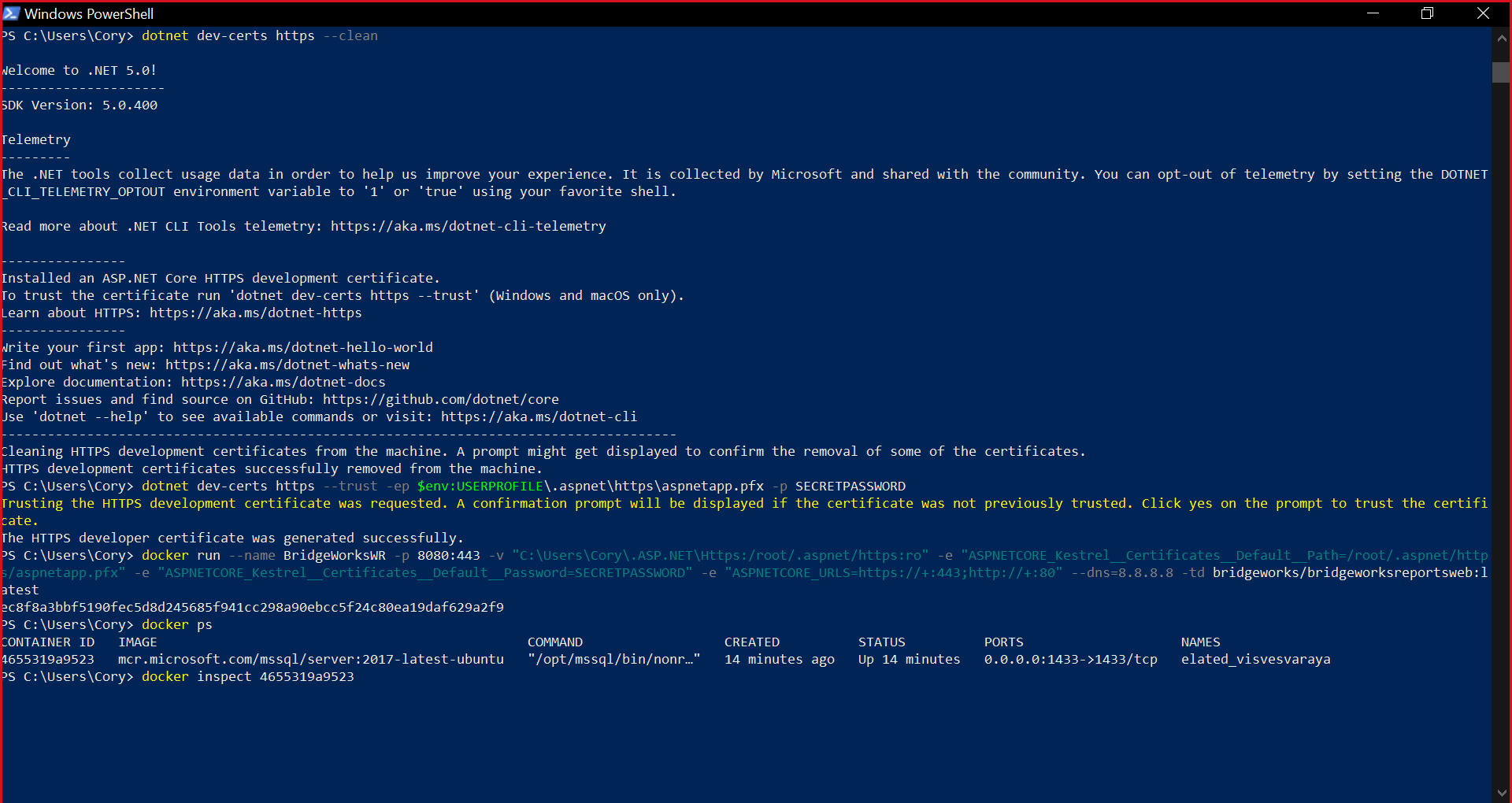
Task: Click the scrollbar down arrow
Action: pyautogui.click(x=1501, y=794)
